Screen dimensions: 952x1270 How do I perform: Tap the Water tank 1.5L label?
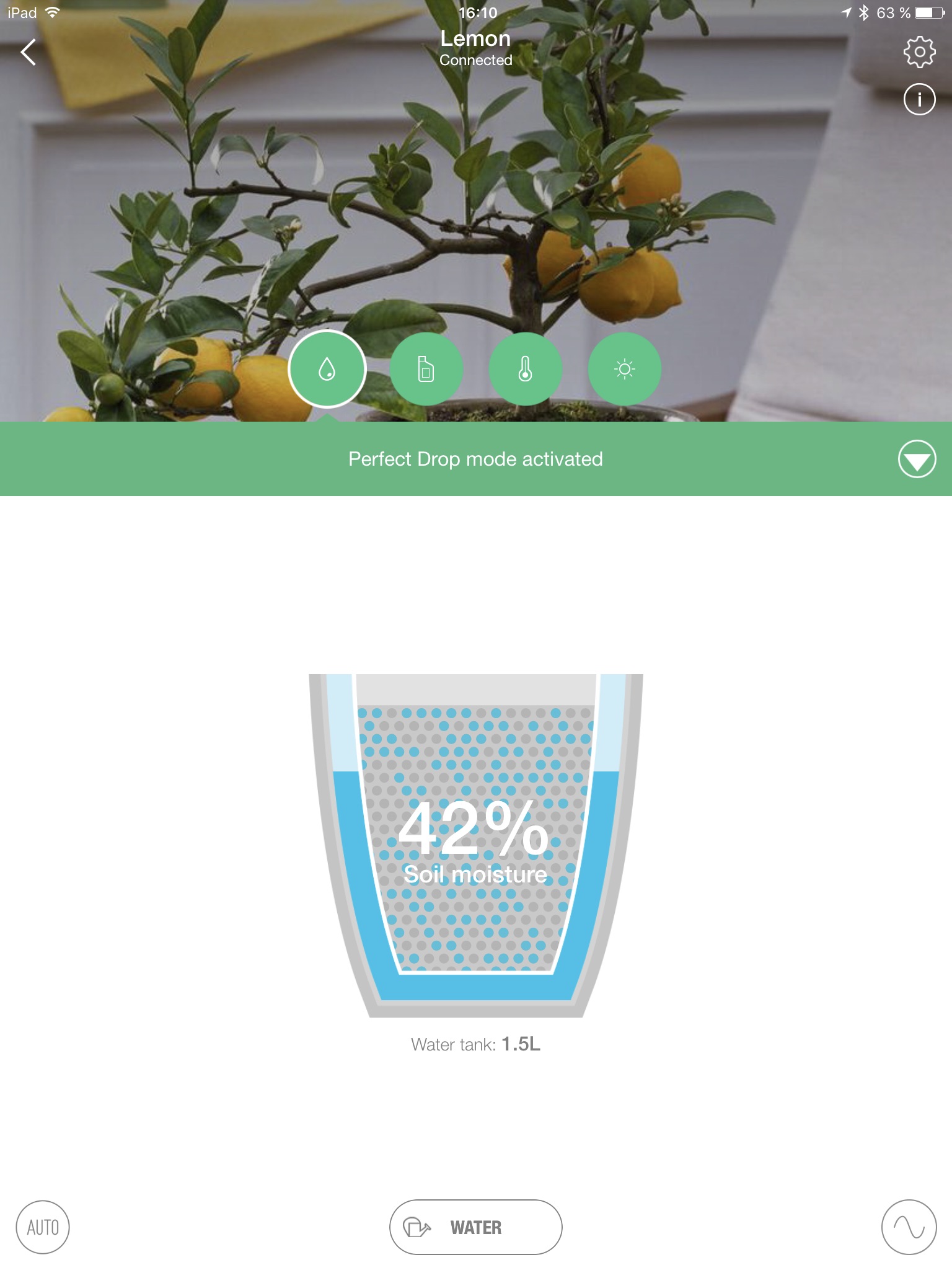pos(476,1044)
